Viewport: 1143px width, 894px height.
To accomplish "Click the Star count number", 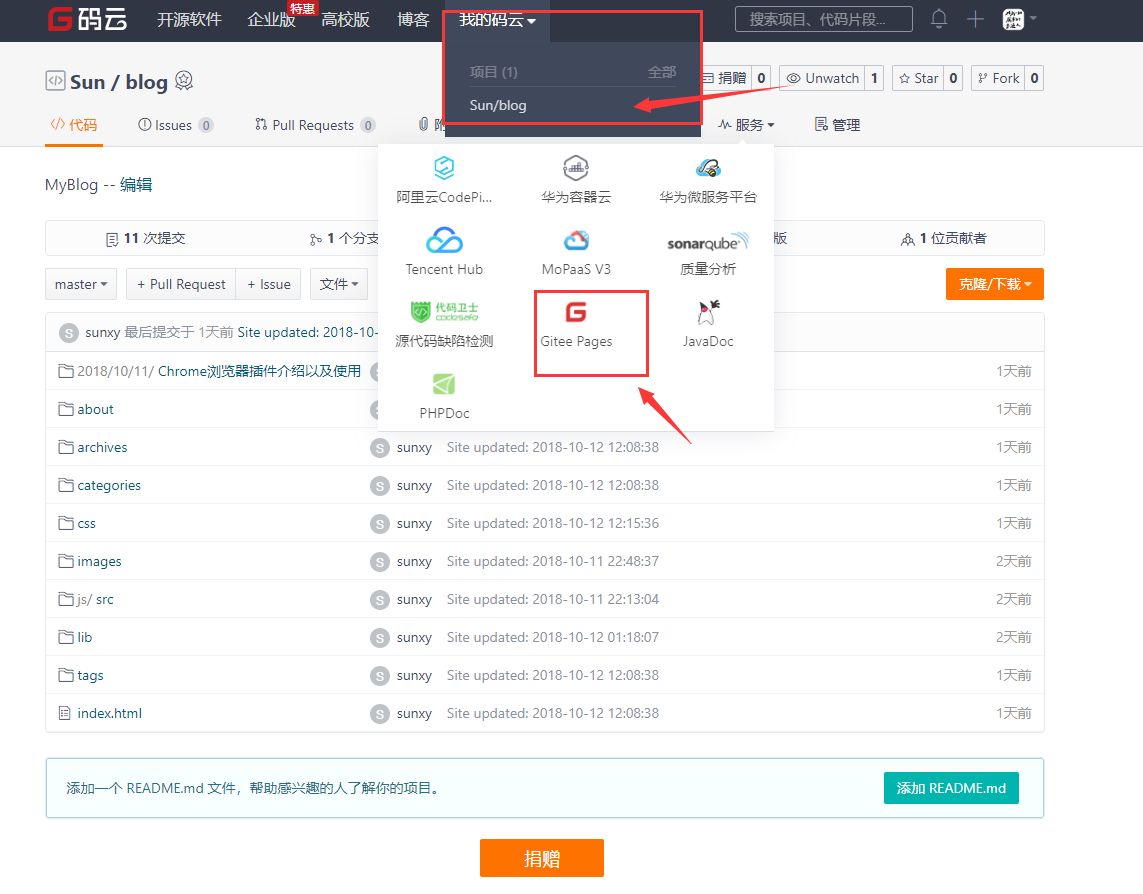I will 953,78.
